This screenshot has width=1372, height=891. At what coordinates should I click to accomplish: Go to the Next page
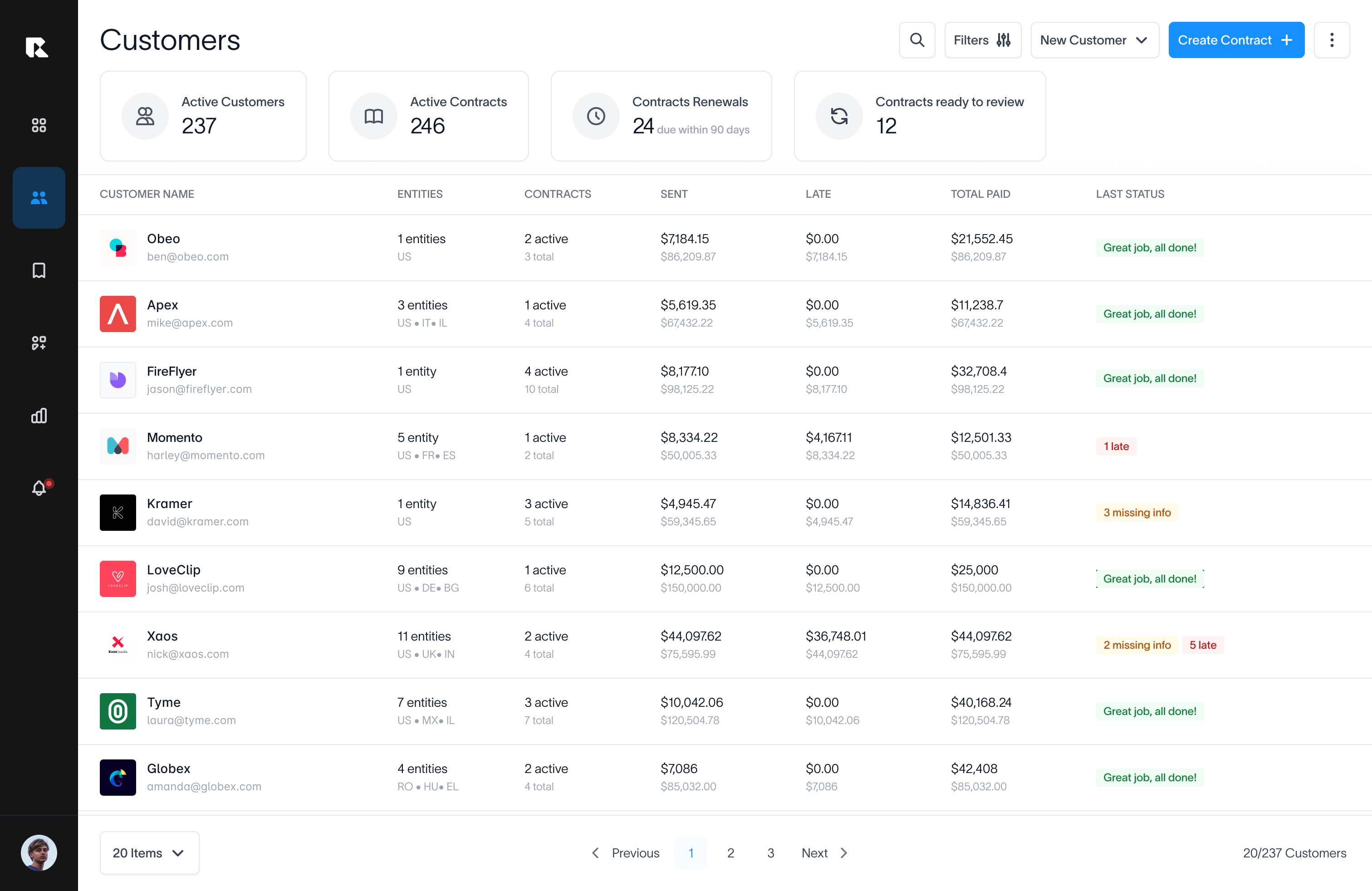(824, 852)
